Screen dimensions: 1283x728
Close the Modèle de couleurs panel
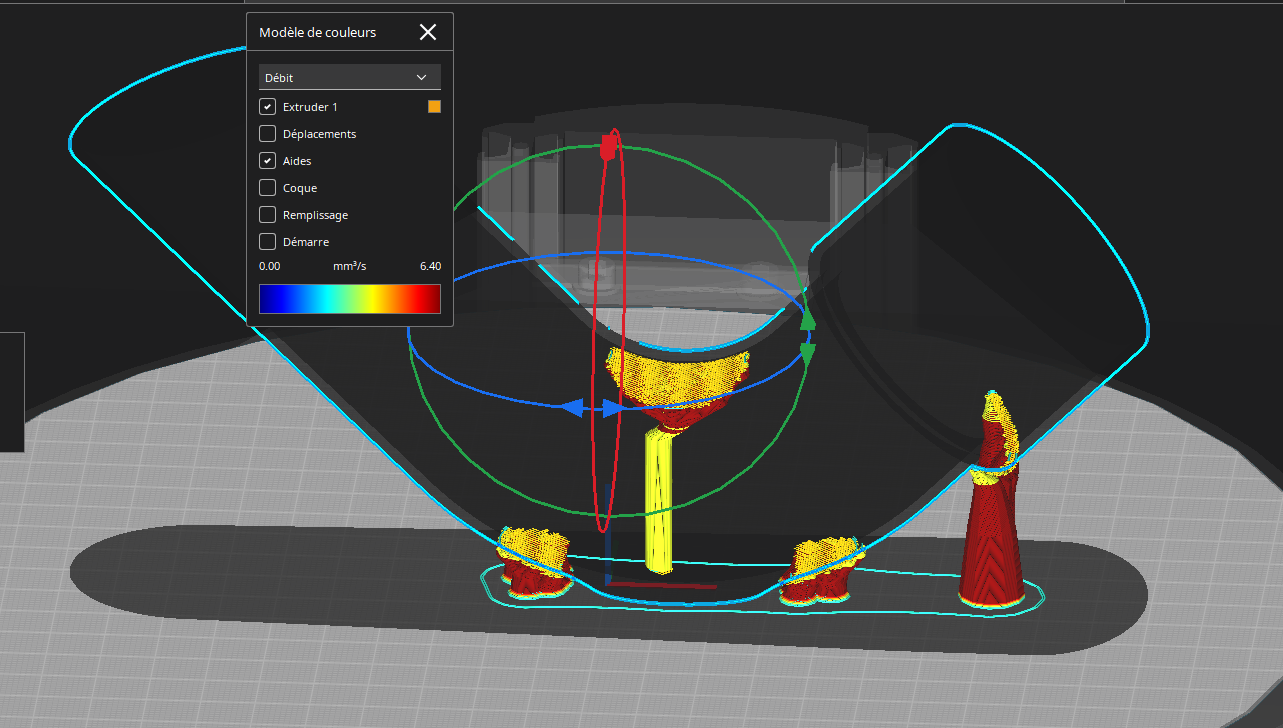coord(428,32)
